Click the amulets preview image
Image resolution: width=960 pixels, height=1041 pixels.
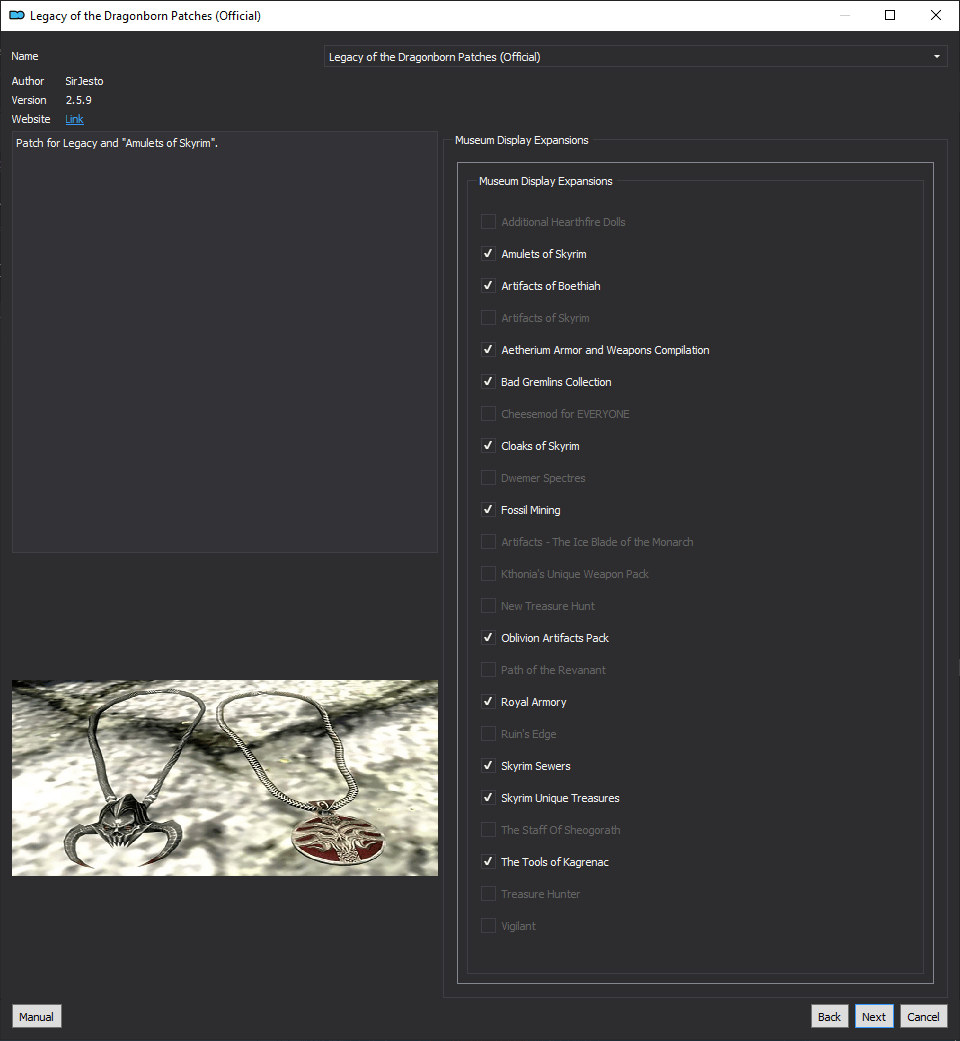(x=225, y=777)
